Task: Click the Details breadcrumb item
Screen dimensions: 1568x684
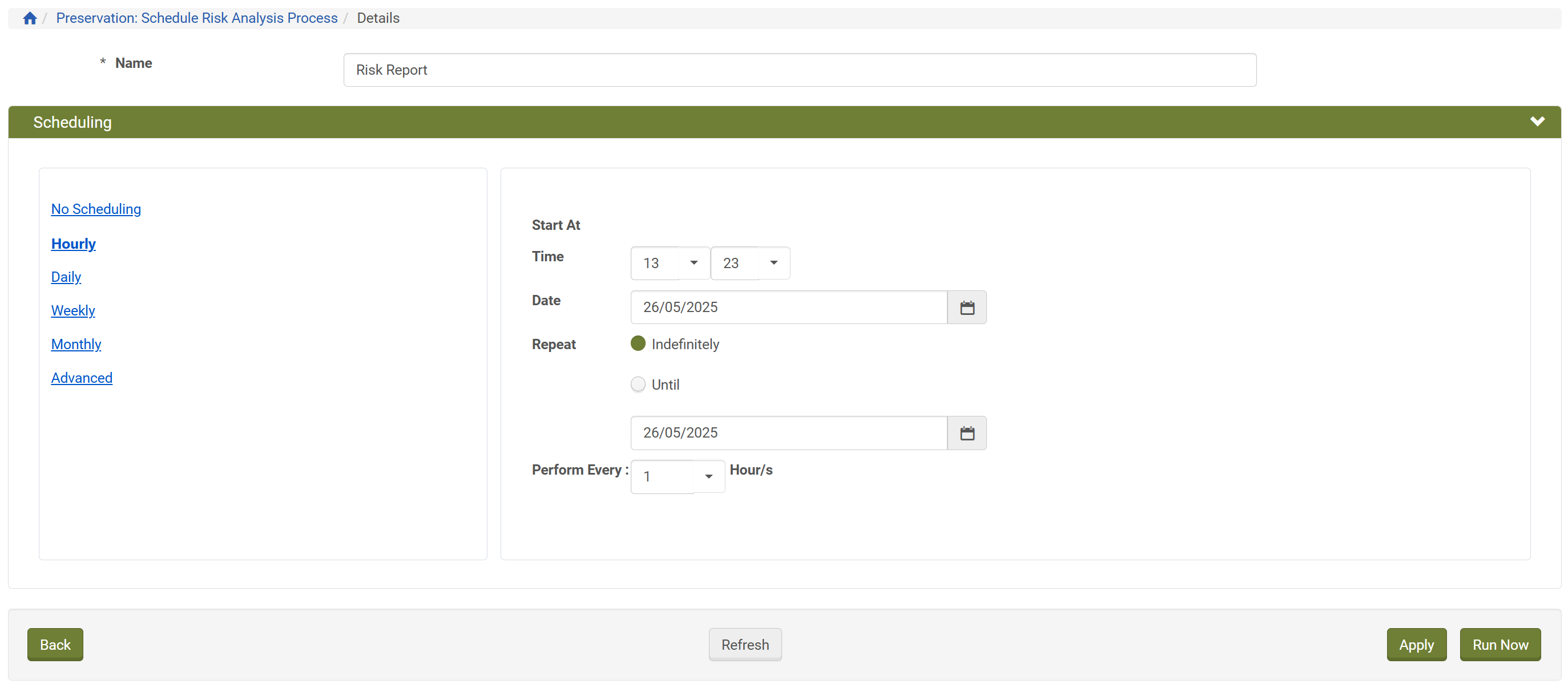Action: pyautogui.click(x=377, y=18)
